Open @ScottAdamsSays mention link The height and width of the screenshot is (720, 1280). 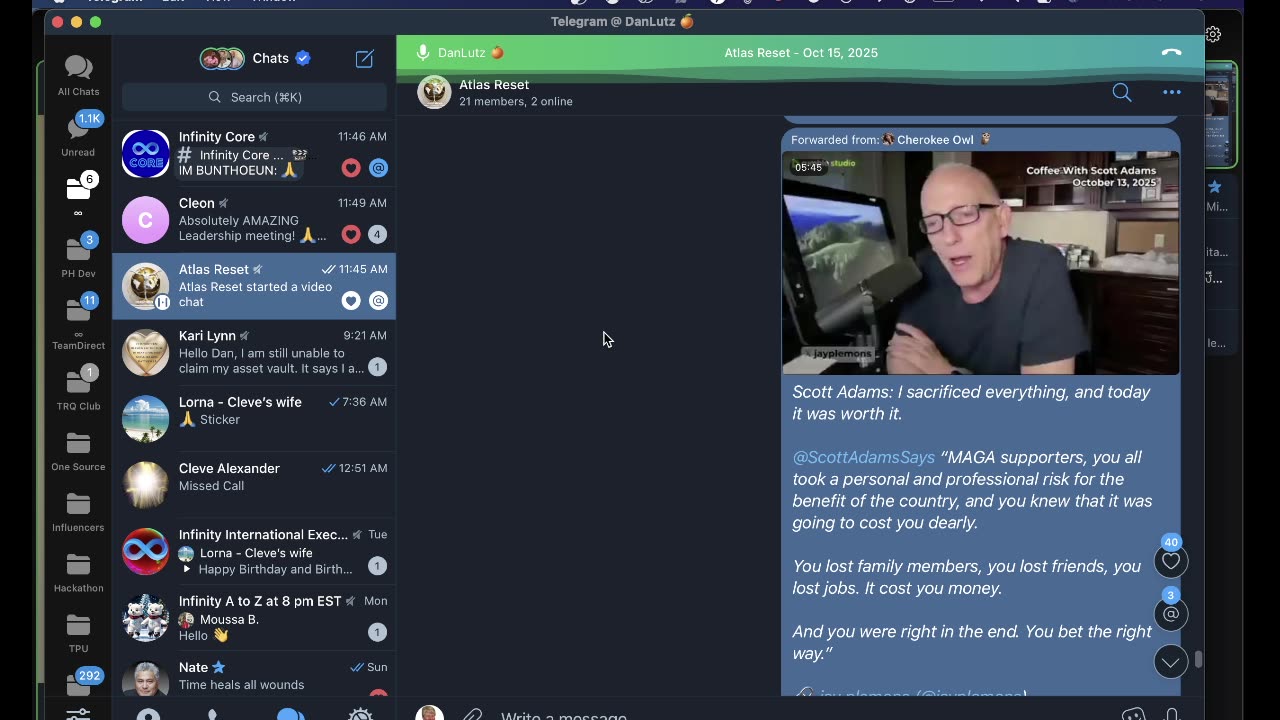pyautogui.click(x=864, y=457)
